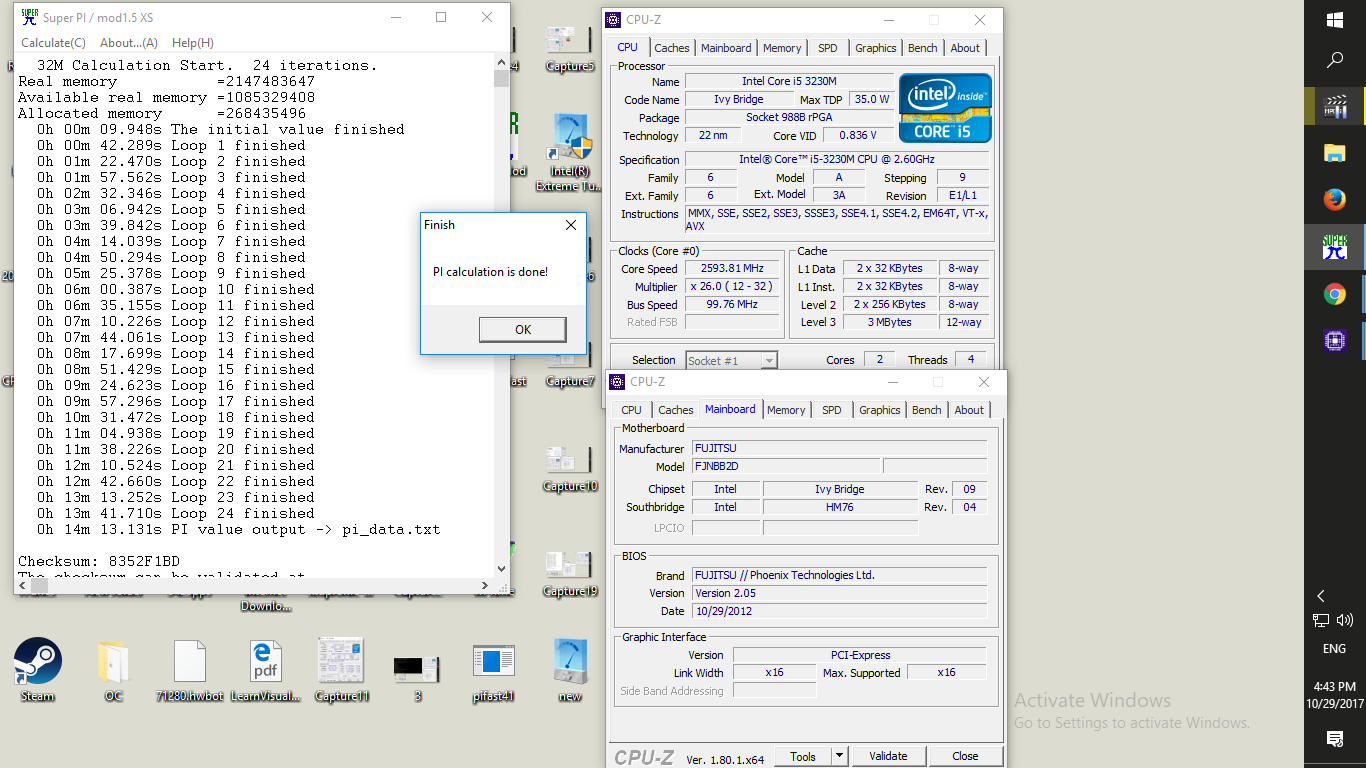
Task: Click the Core Speed value 2593.81 MHz
Action: (732, 268)
